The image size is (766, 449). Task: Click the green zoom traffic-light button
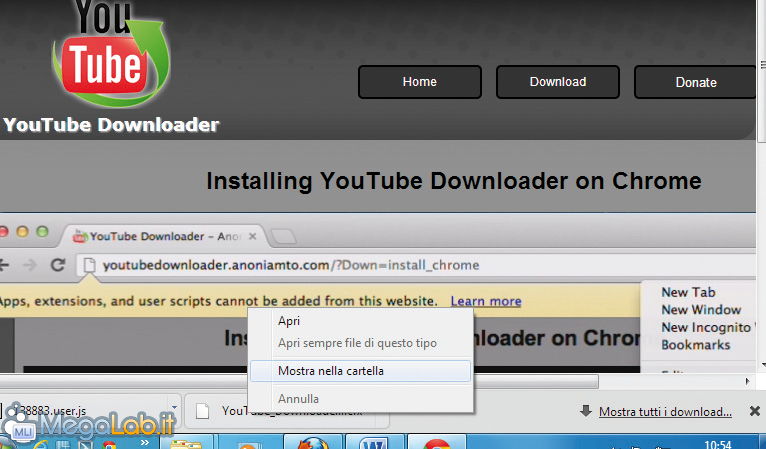click(x=43, y=232)
